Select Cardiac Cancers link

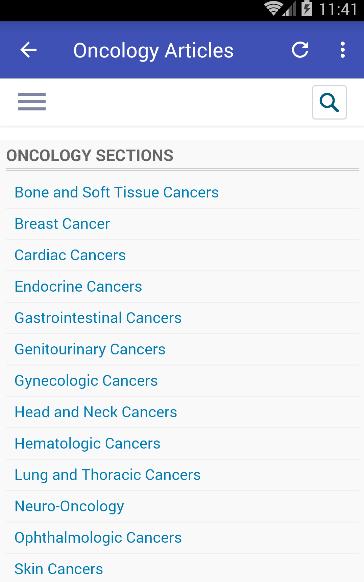coord(70,255)
